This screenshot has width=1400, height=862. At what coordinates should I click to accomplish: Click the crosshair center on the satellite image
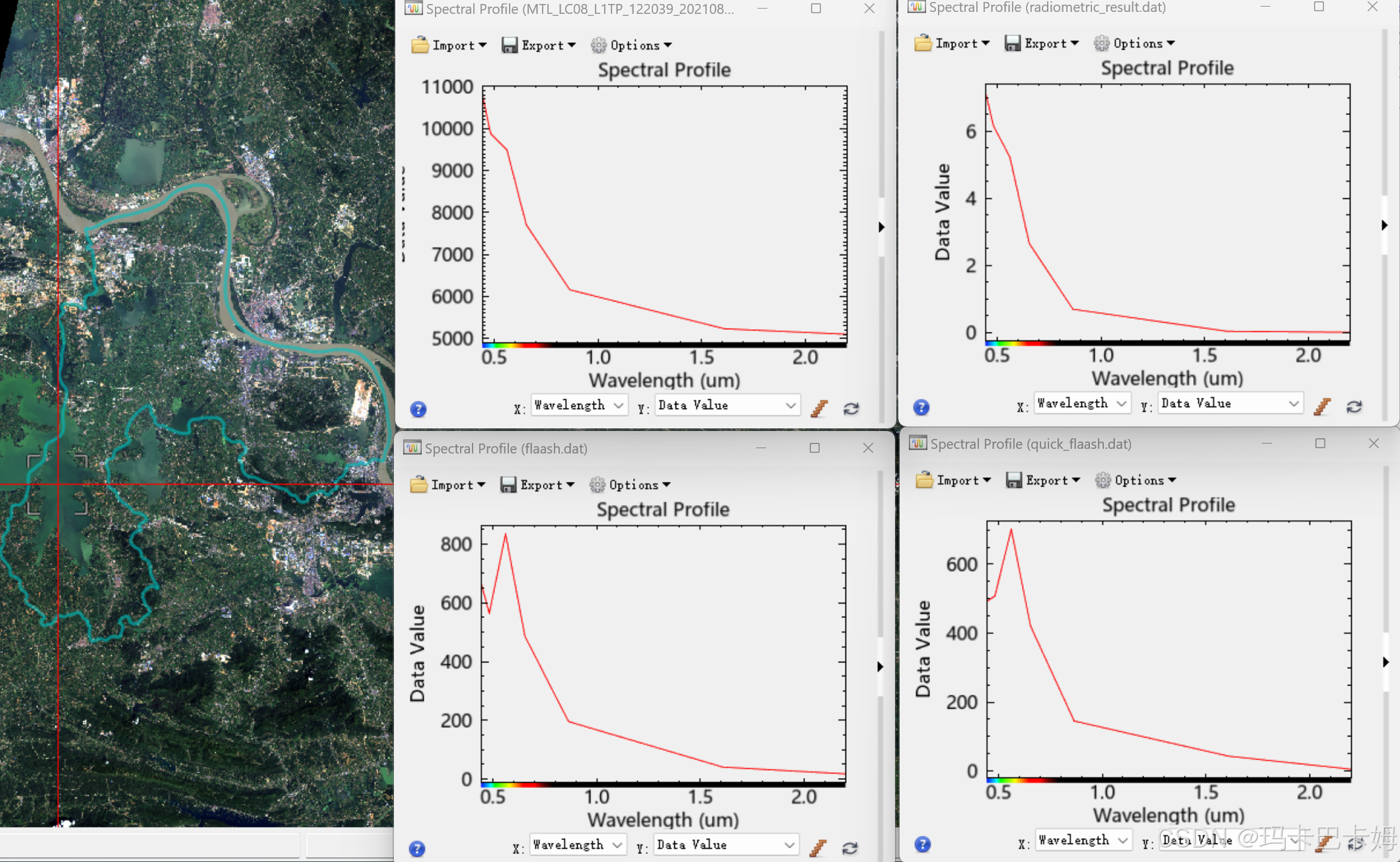pyautogui.click(x=58, y=485)
